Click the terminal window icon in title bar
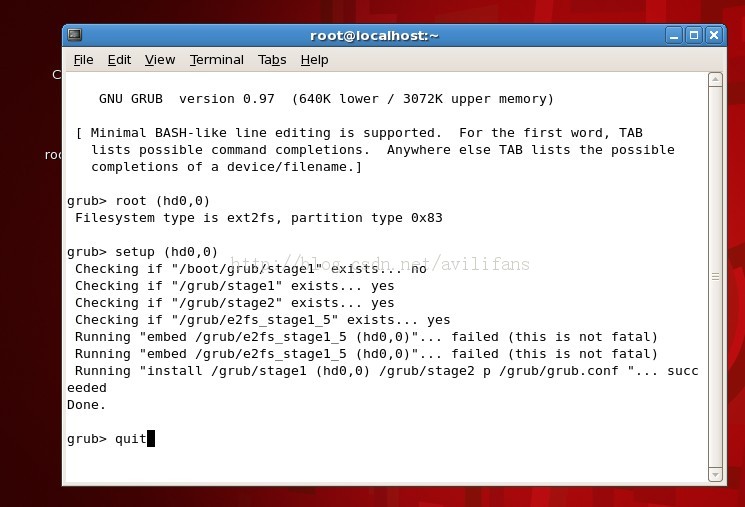Viewport: 745px width, 507px height. click(x=75, y=35)
